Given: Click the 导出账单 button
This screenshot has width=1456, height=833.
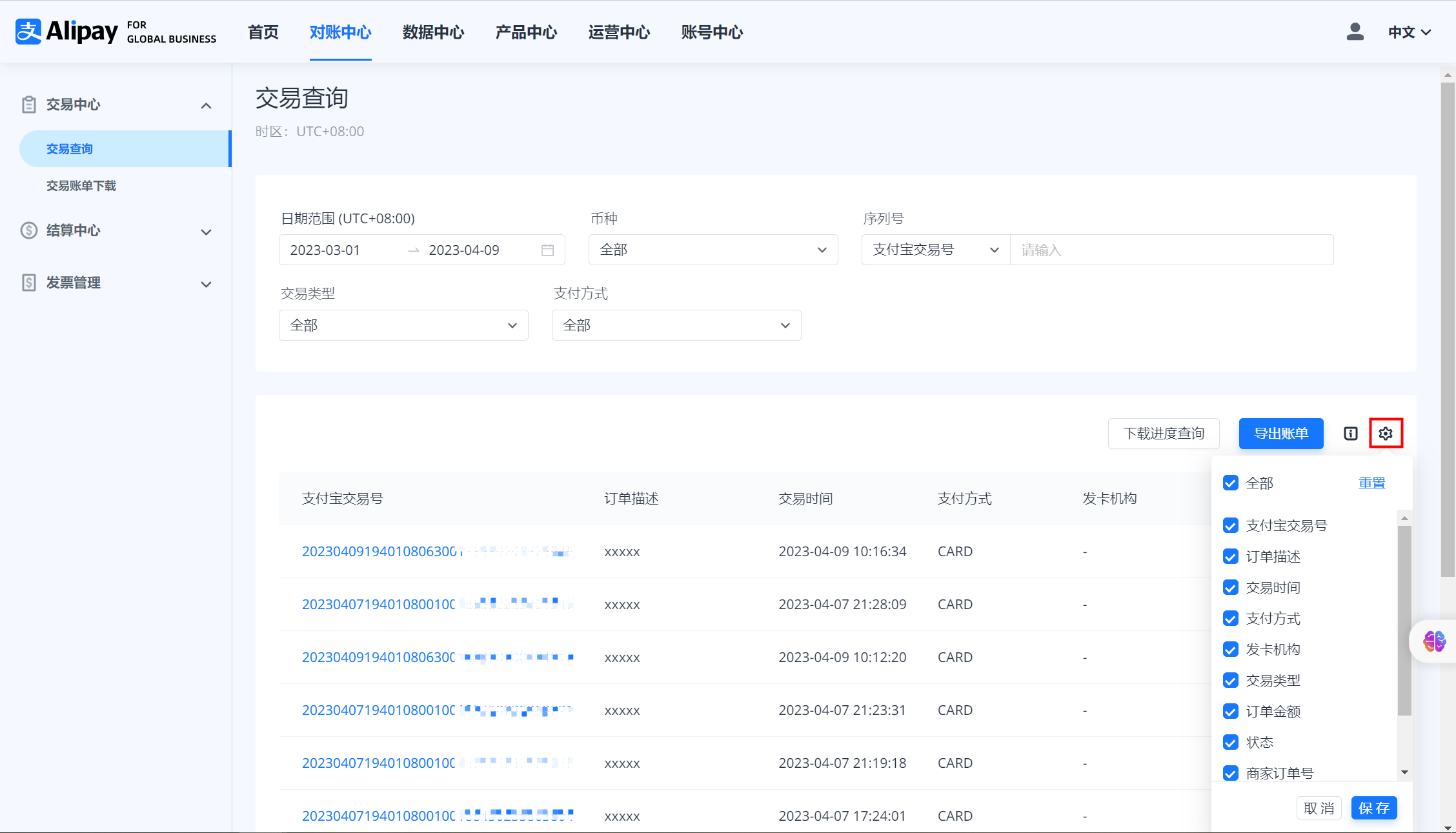Looking at the screenshot, I should tap(1280, 434).
